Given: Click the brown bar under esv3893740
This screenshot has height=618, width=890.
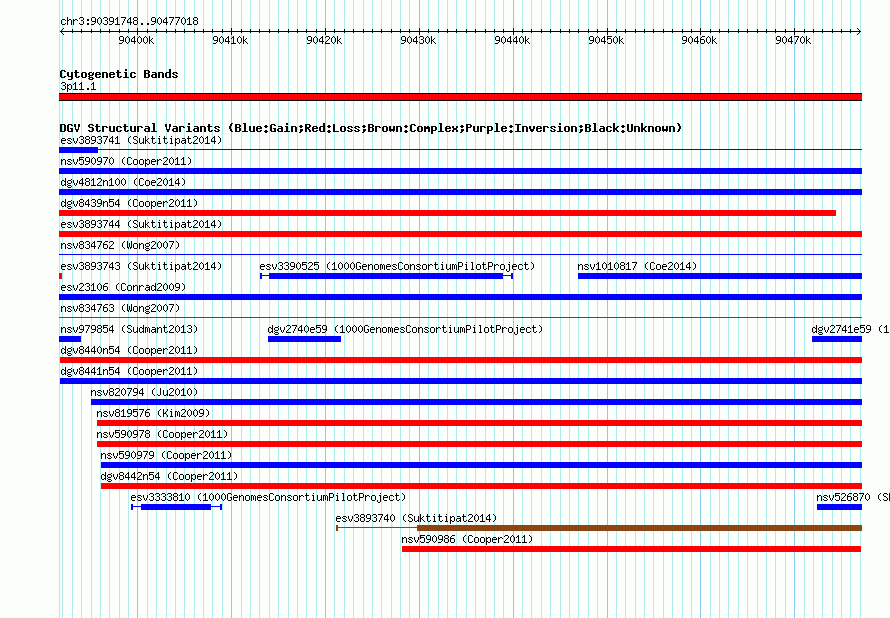Looking at the screenshot, I should click(599, 528).
